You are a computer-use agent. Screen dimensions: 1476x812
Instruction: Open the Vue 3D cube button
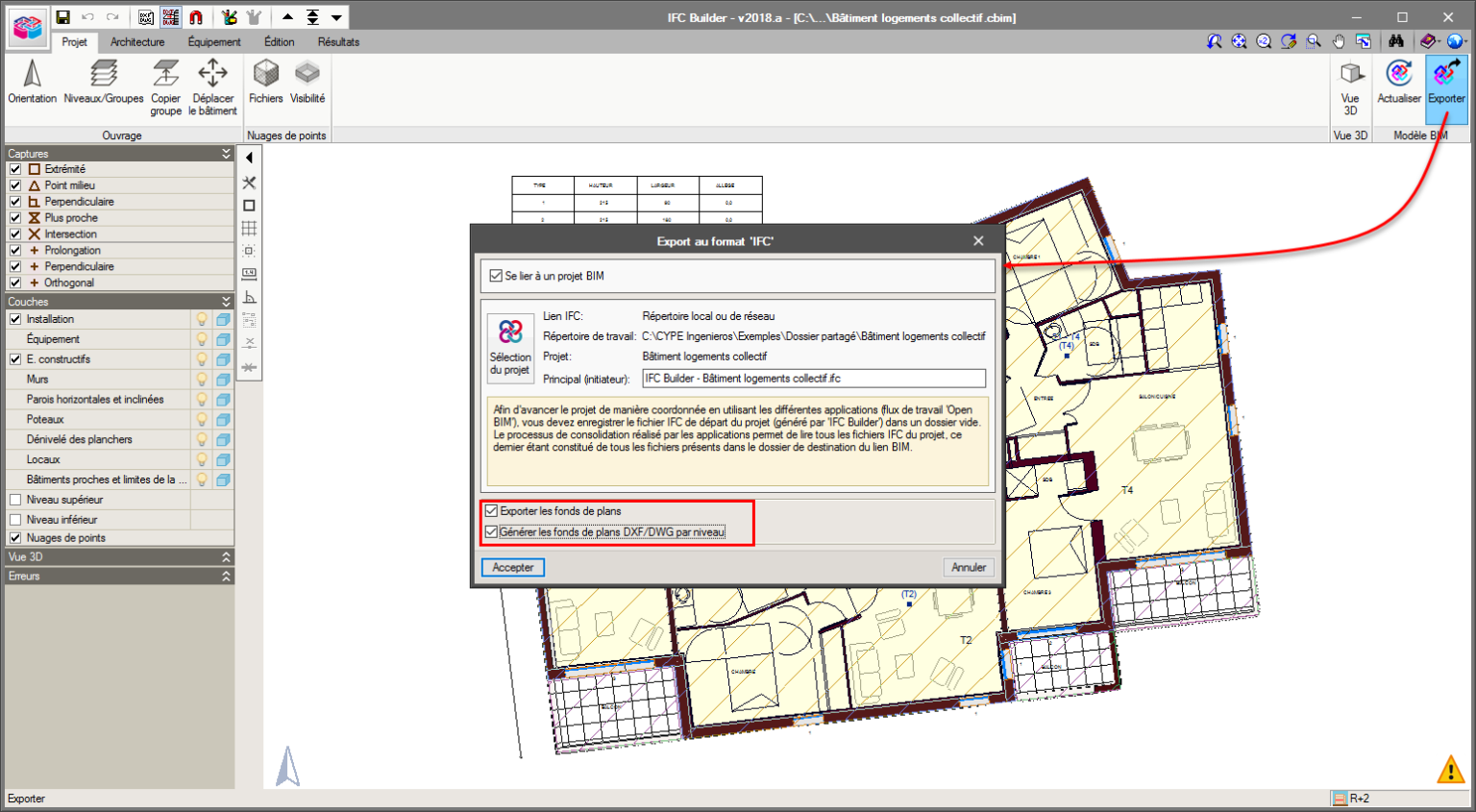[x=1350, y=87]
